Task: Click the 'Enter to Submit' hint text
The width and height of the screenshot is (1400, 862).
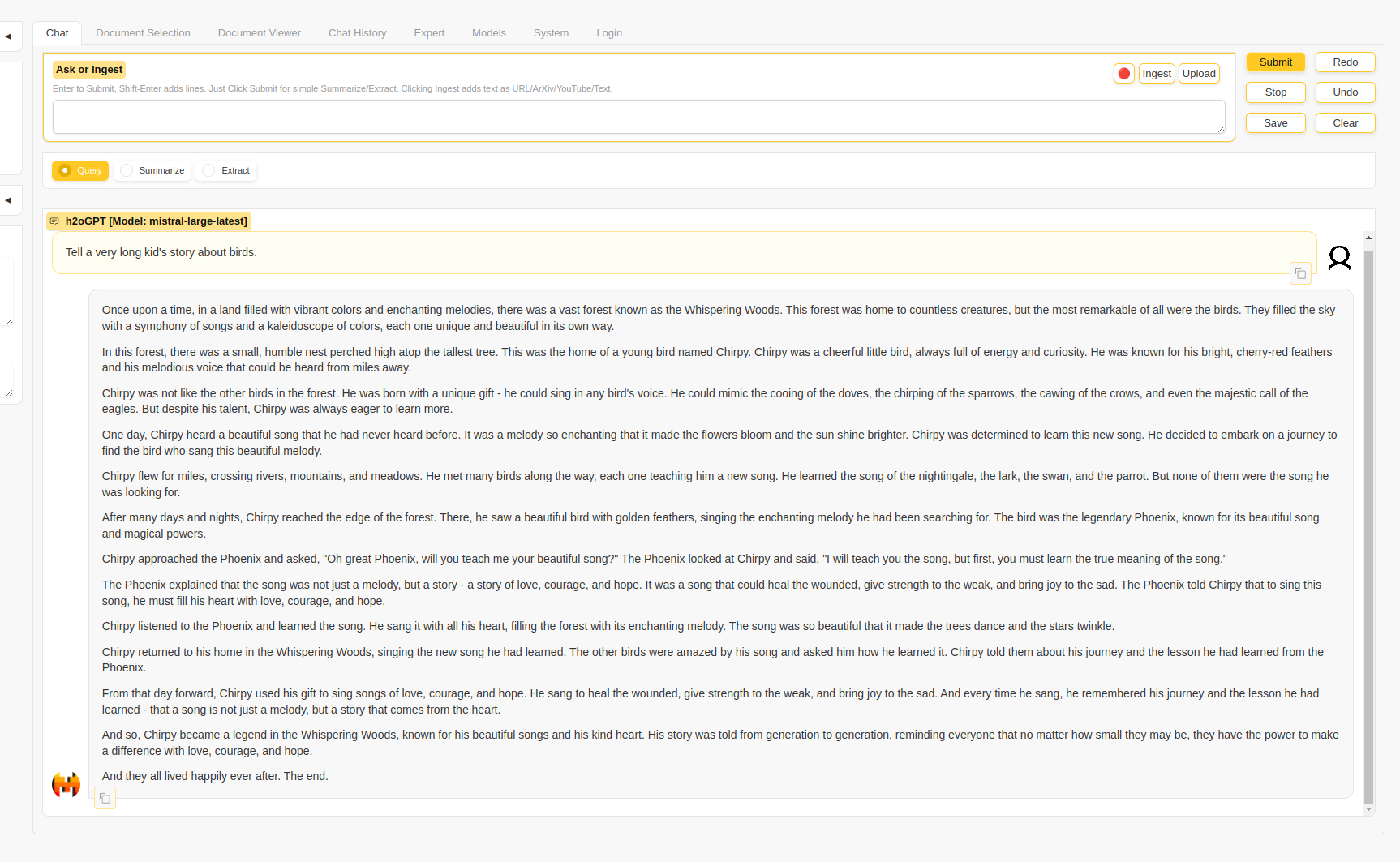Action: point(333,88)
